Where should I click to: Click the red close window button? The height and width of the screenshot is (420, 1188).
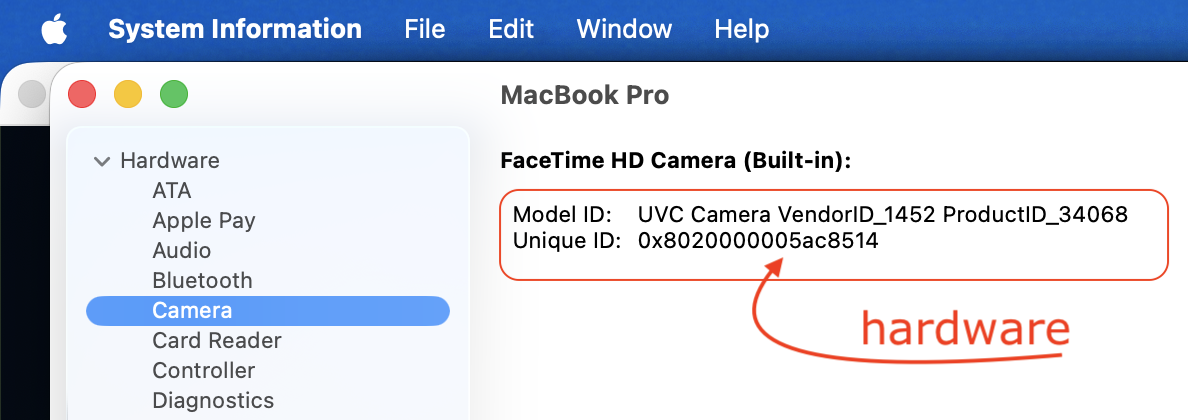click(x=81, y=95)
